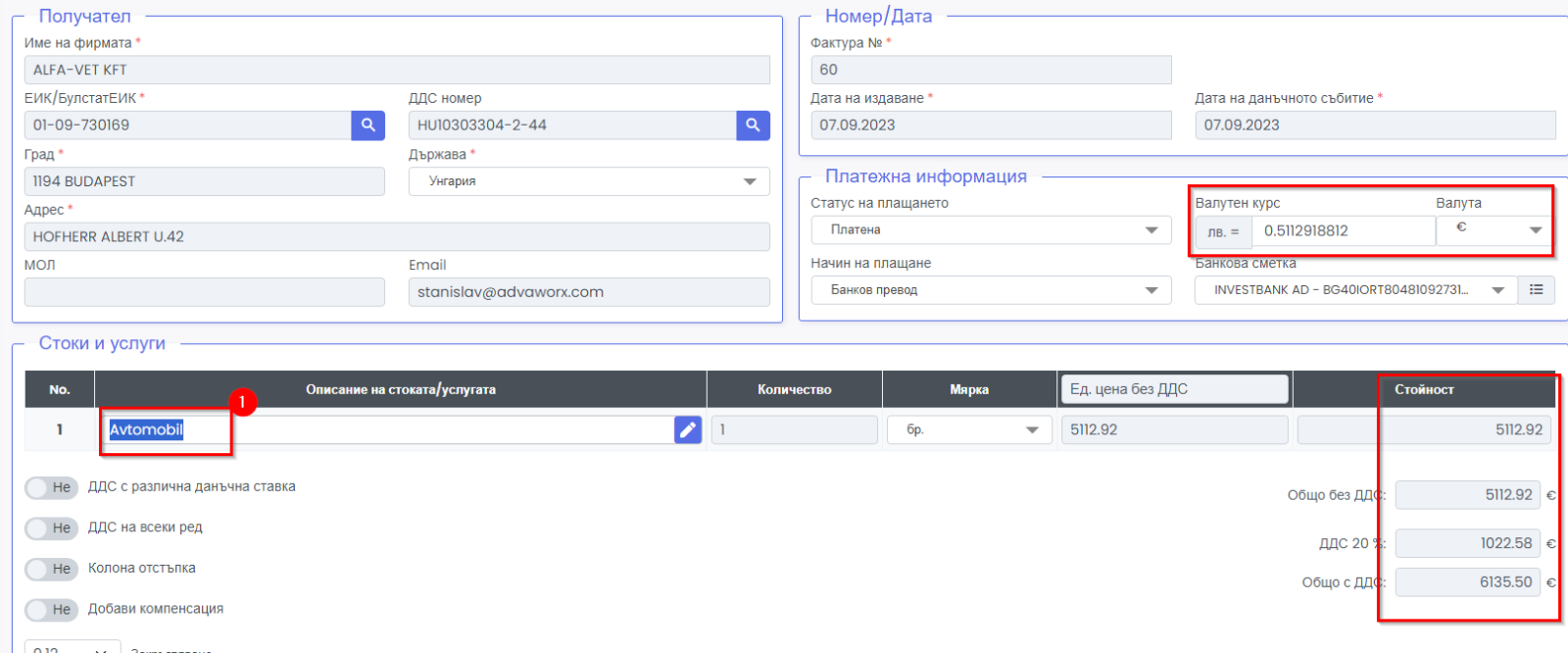The height and width of the screenshot is (653, 1568).
Task: Select the Дата на издаване field
Action: pos(990,126)
